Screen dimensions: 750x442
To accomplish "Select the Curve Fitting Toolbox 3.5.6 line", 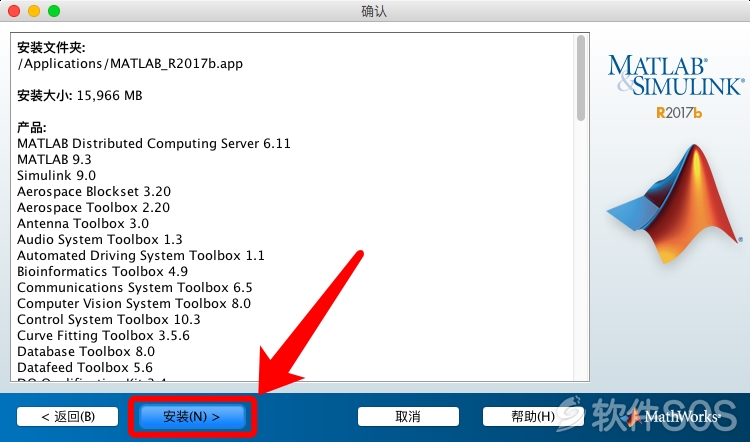I will pyautogui.click(x=103, y=335).
